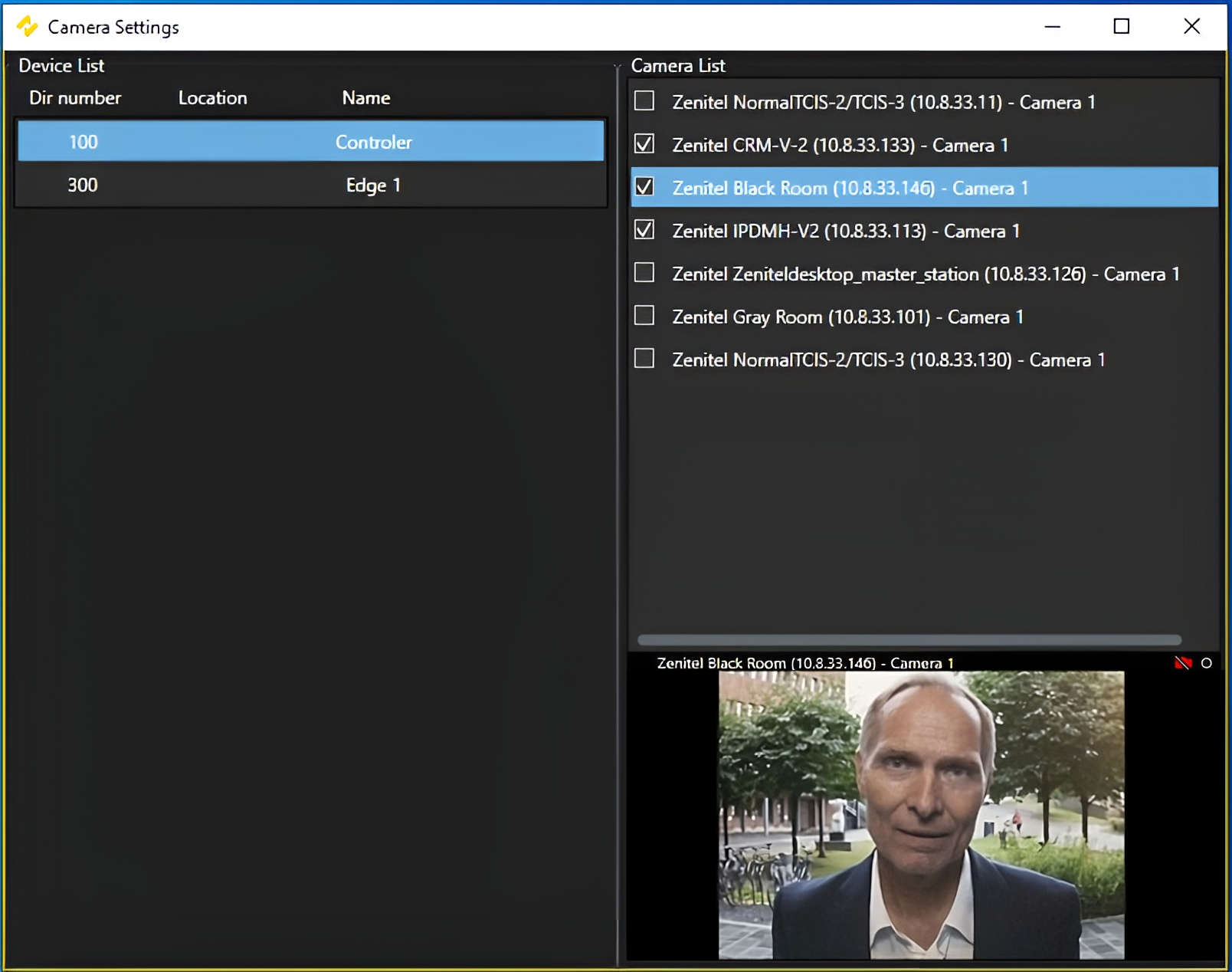This screenshot has height=972, width=1232.
Task: Disable the Zenitel IPDMH-V2 camera checkbox
Action: (x=644, y=230)
